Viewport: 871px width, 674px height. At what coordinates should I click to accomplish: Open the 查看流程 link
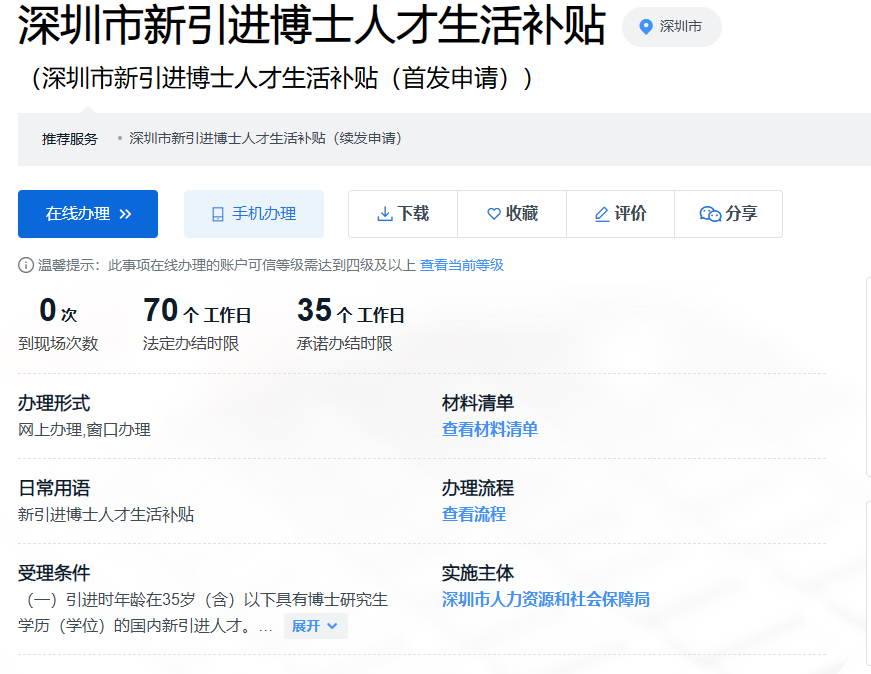[x=474, y=515]
